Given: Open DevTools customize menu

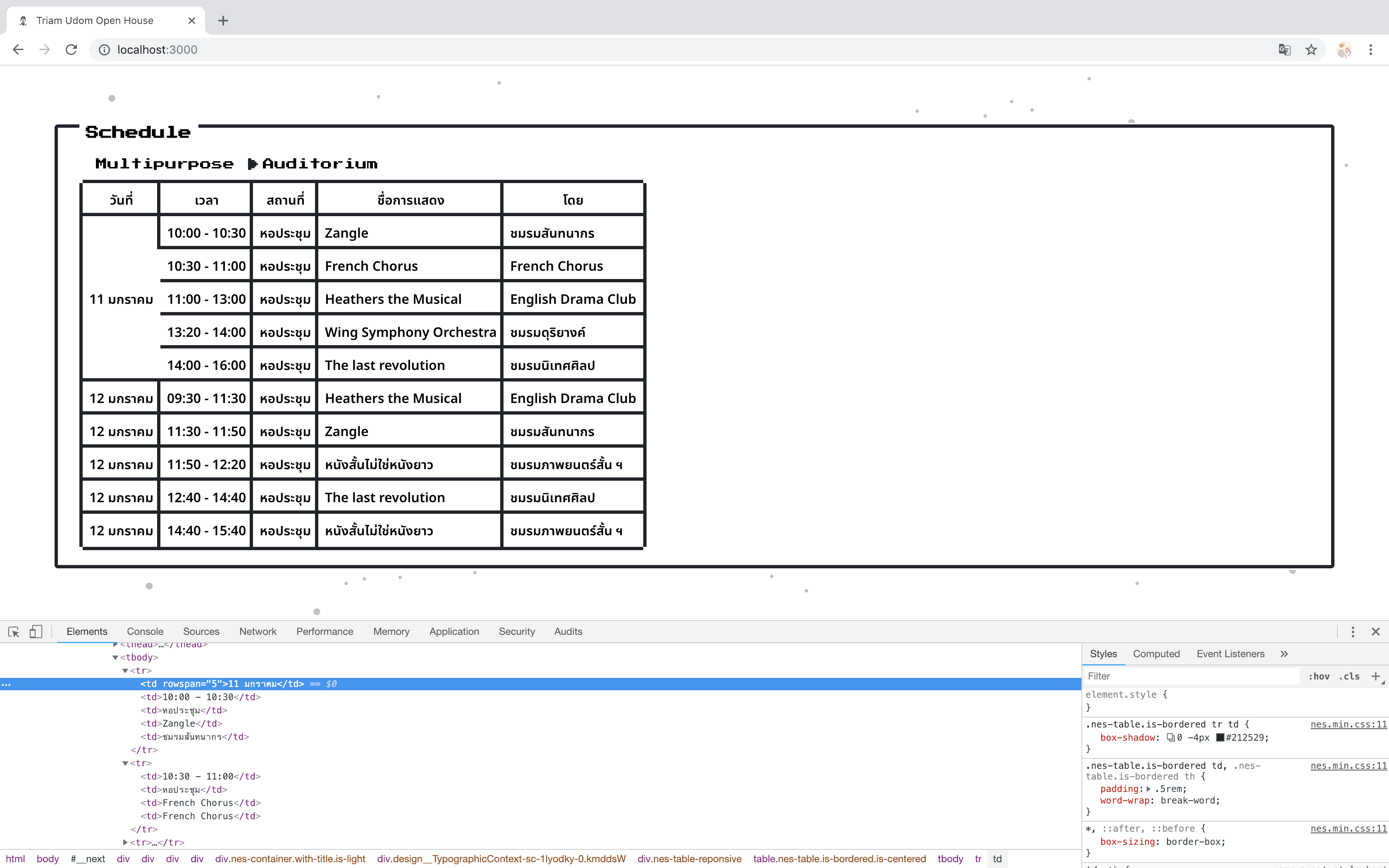Looking at the screenshot, I should point(1353,632).
